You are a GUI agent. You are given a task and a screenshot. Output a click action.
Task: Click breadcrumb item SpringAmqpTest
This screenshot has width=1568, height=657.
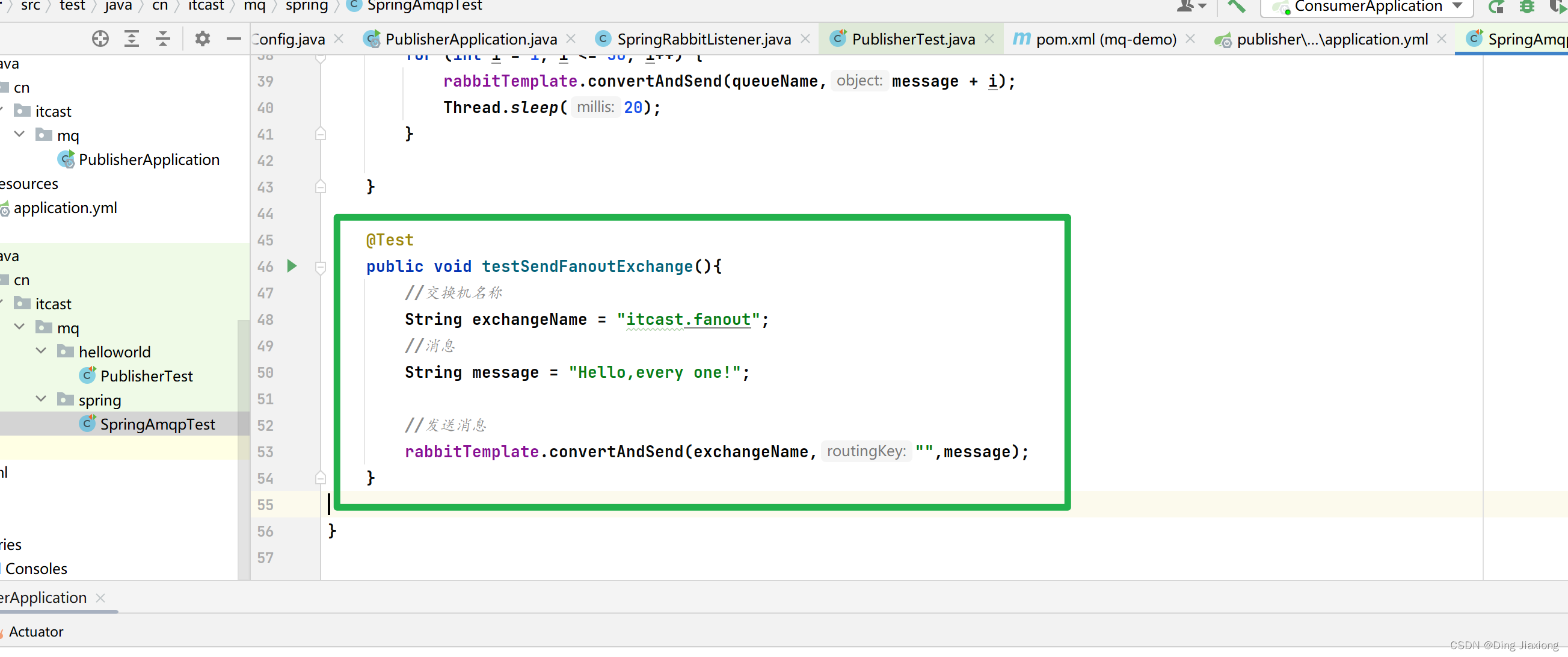(x=423, y=6)
